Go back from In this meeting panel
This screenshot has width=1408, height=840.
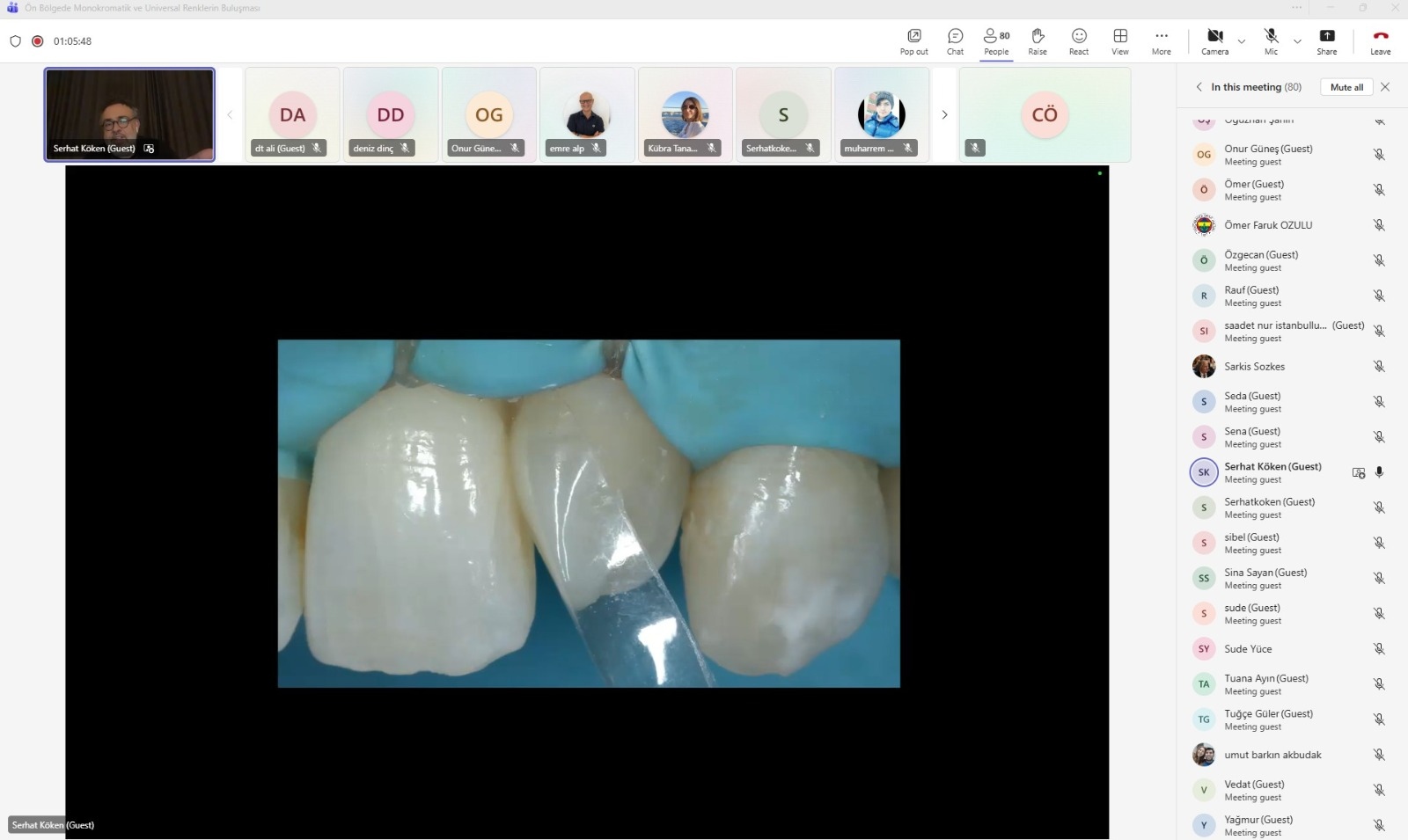pos(1199,87)
